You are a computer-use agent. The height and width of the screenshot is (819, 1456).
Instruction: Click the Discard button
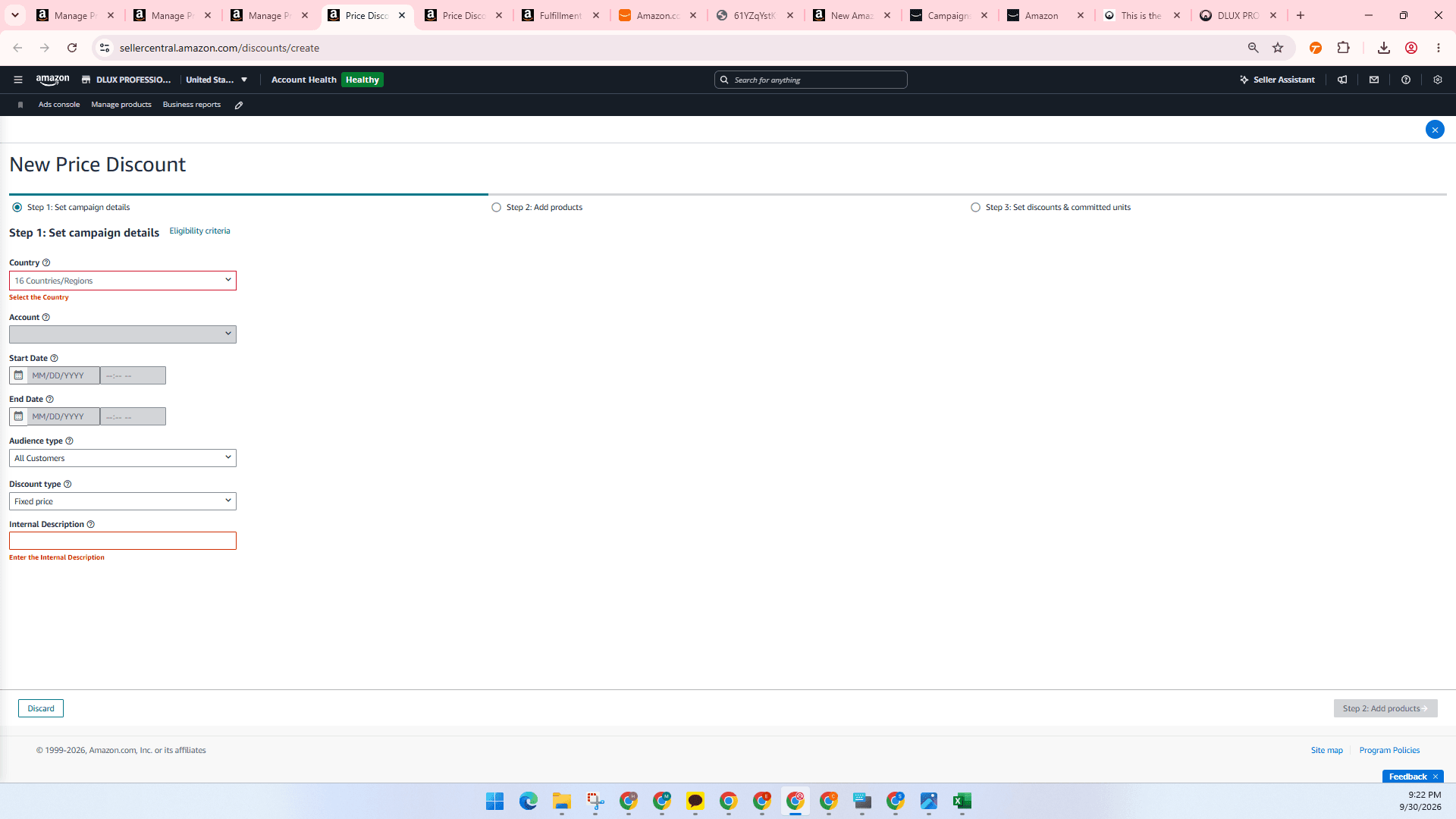(x=41, y=708)
